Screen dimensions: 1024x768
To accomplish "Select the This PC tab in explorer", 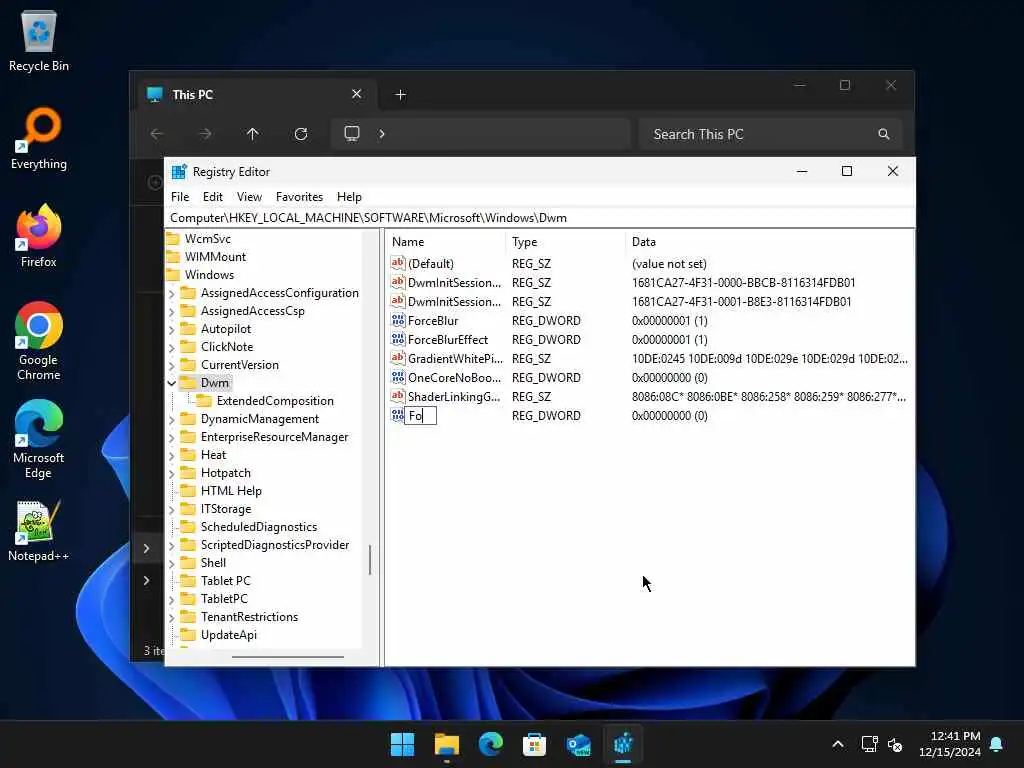I will click(x=255, y=95).
